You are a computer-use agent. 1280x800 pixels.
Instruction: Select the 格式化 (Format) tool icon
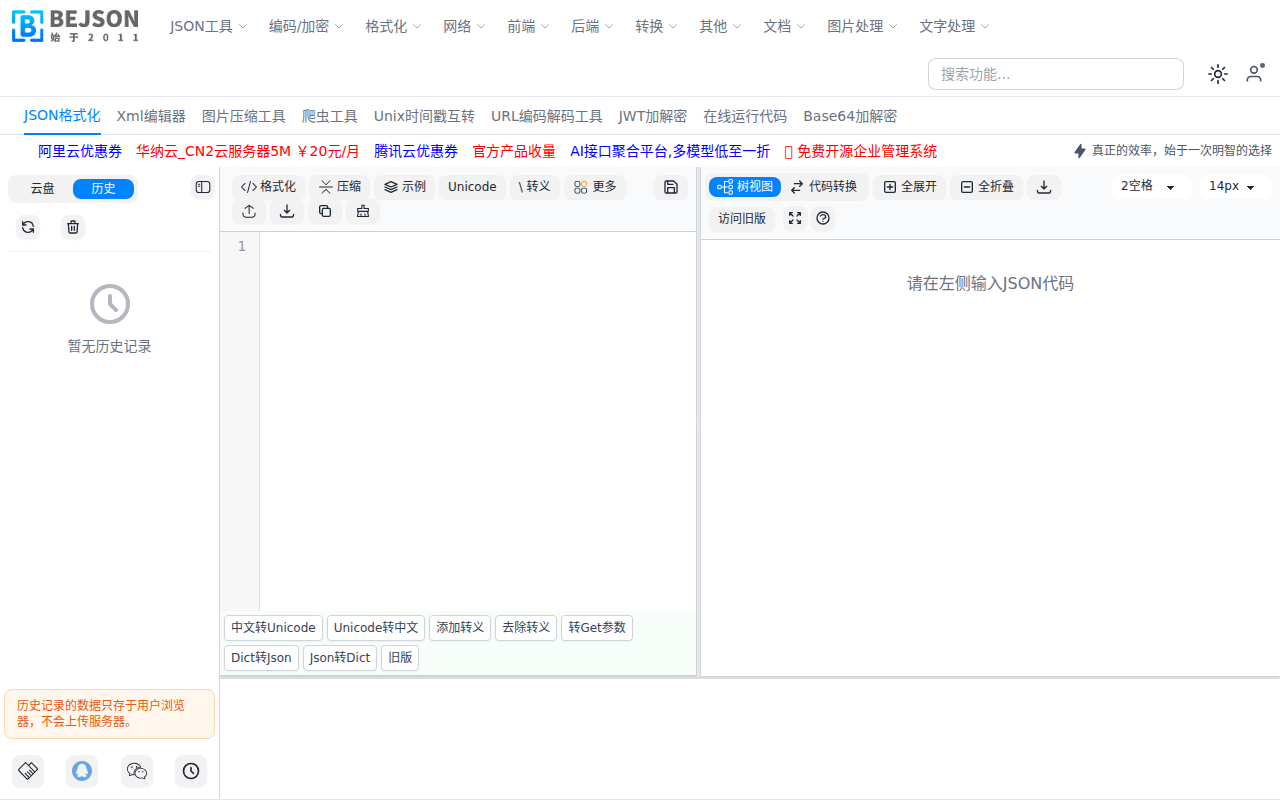click(x=267, y=186)
